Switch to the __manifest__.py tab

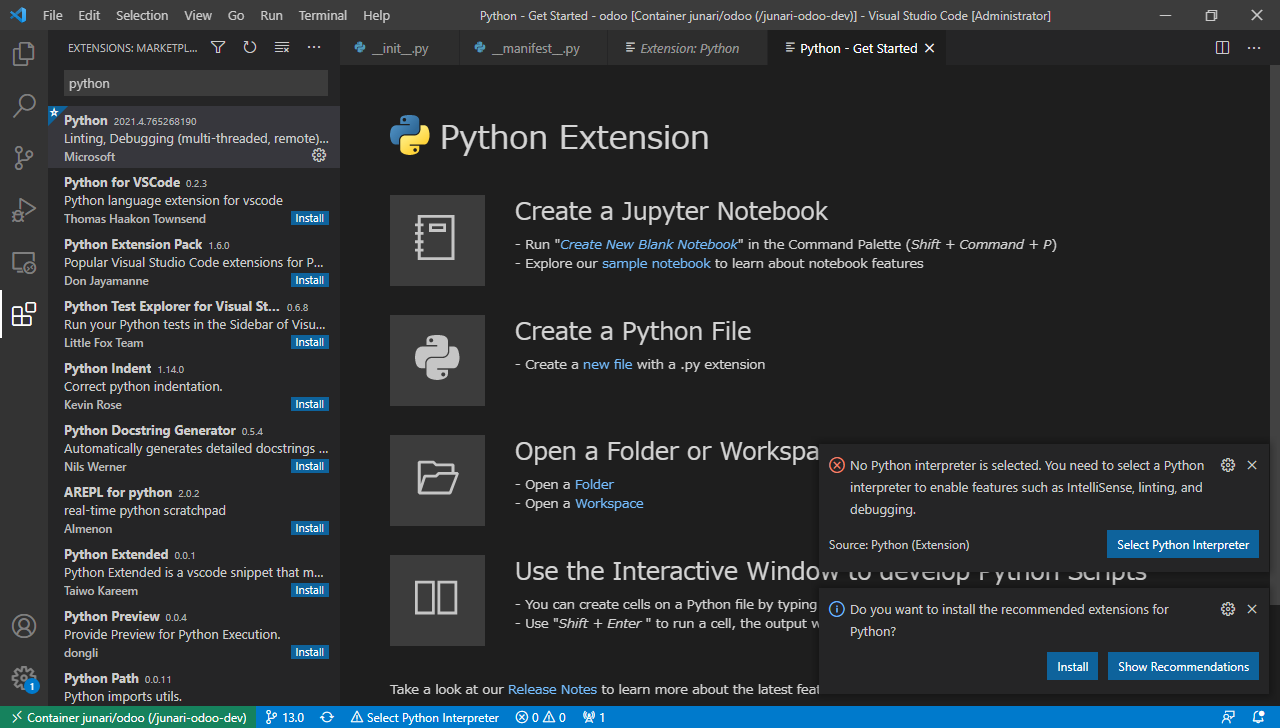(533, 48)
